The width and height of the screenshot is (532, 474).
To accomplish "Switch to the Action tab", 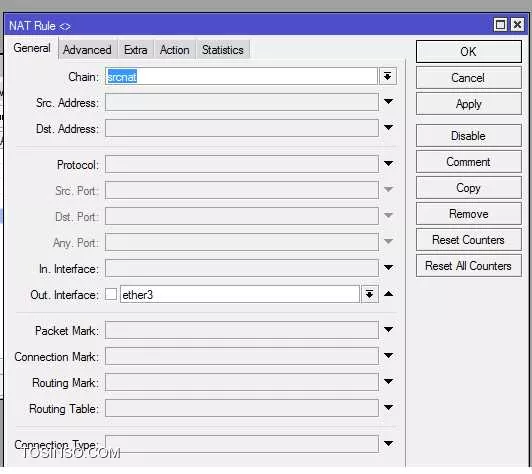I will click(x=174, y=50).
